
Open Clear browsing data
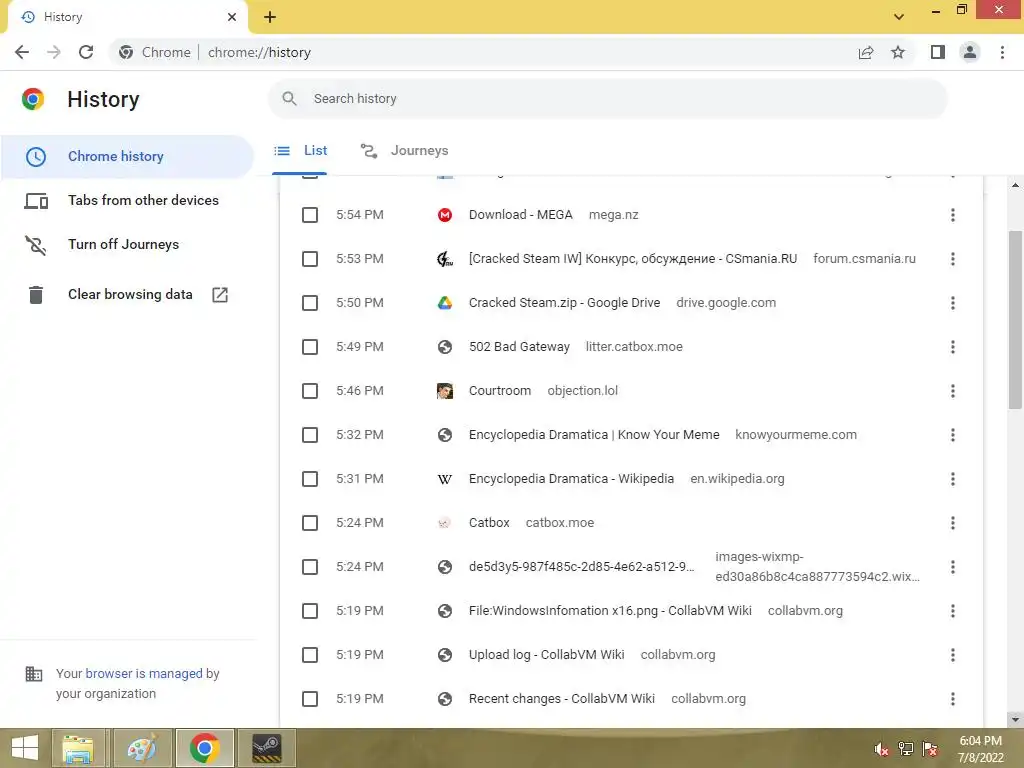[127, 295]
